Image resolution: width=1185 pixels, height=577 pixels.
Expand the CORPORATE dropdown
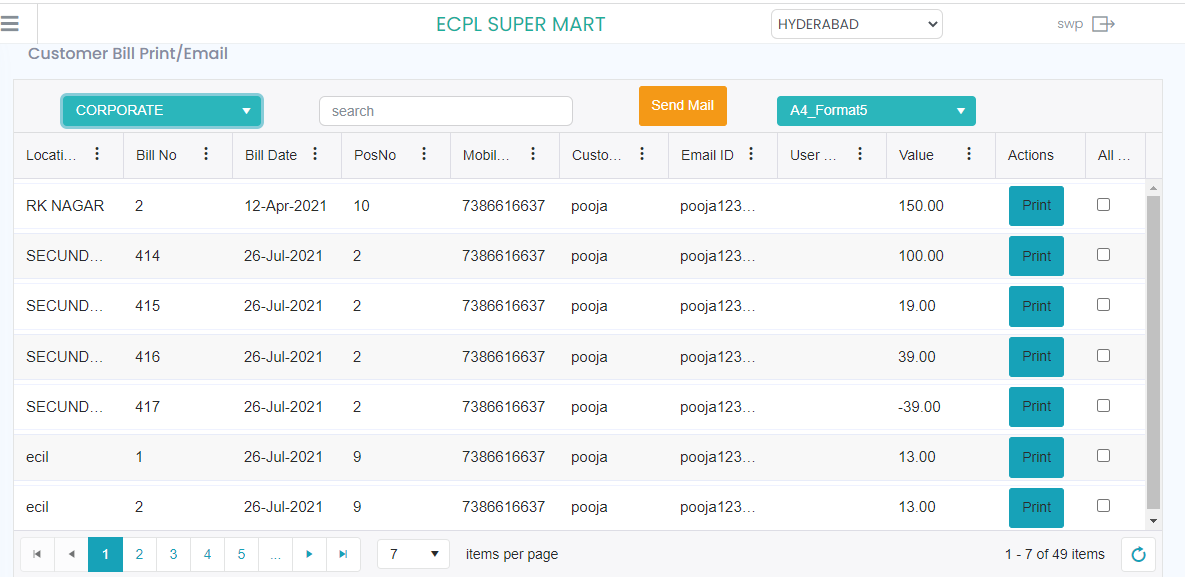tap(162, 111)
